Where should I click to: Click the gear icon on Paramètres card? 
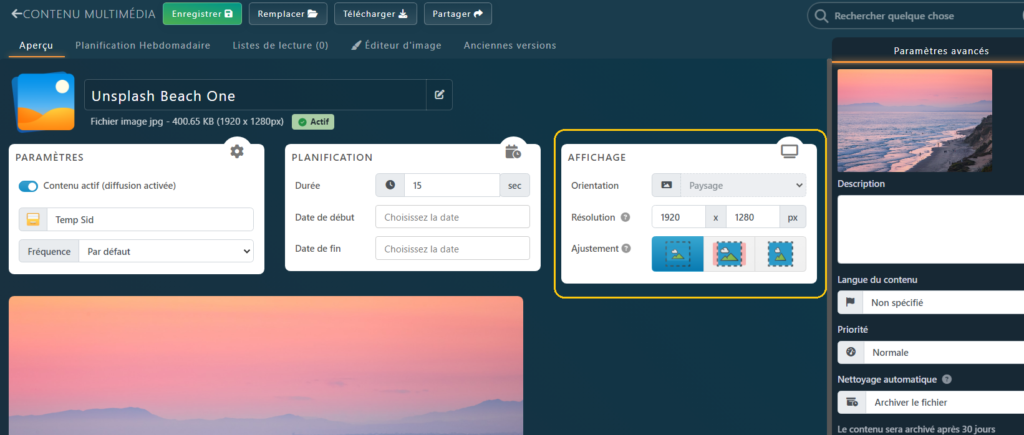(x=236, y=151)
